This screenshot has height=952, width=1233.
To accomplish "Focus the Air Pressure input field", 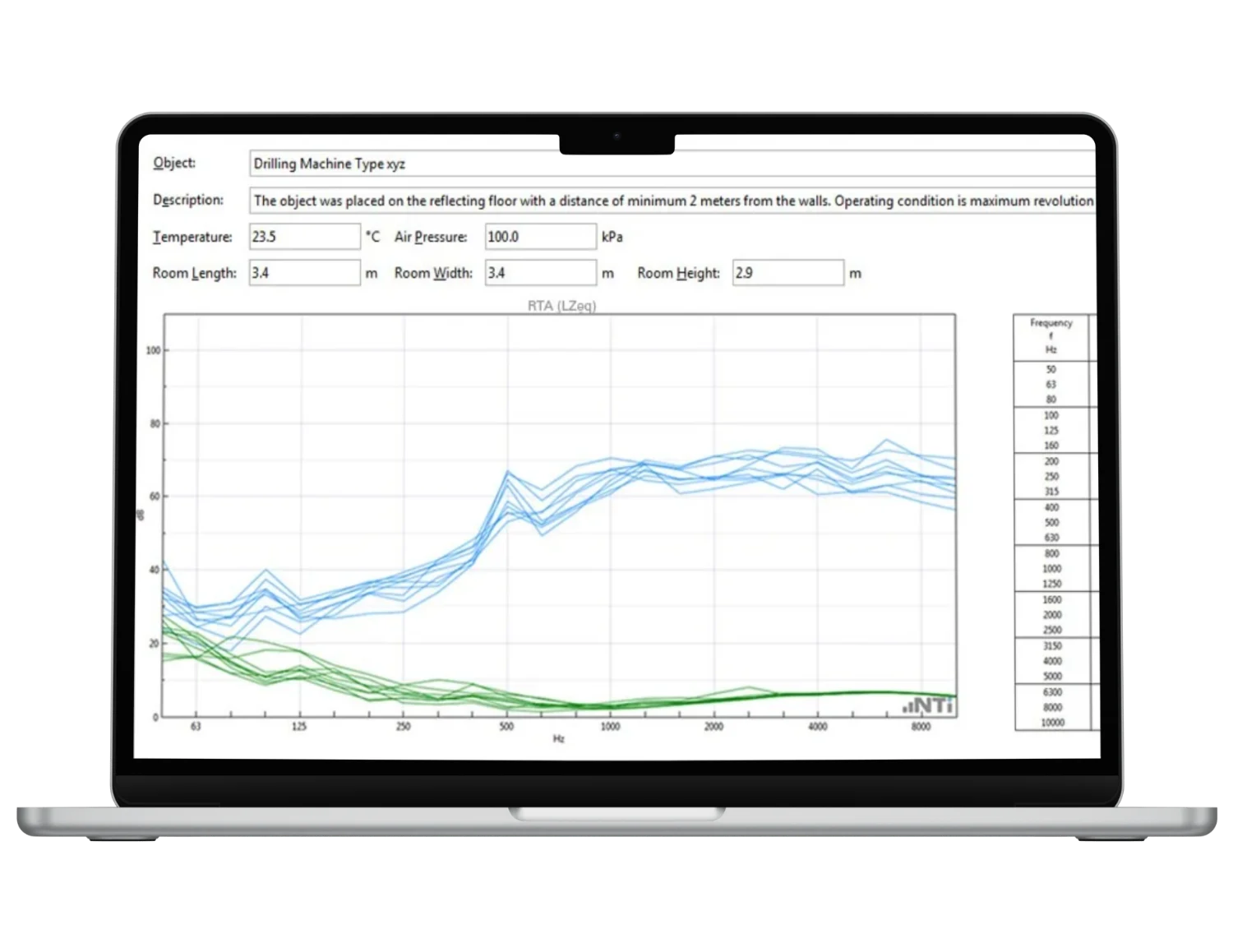I will (540, 237).
